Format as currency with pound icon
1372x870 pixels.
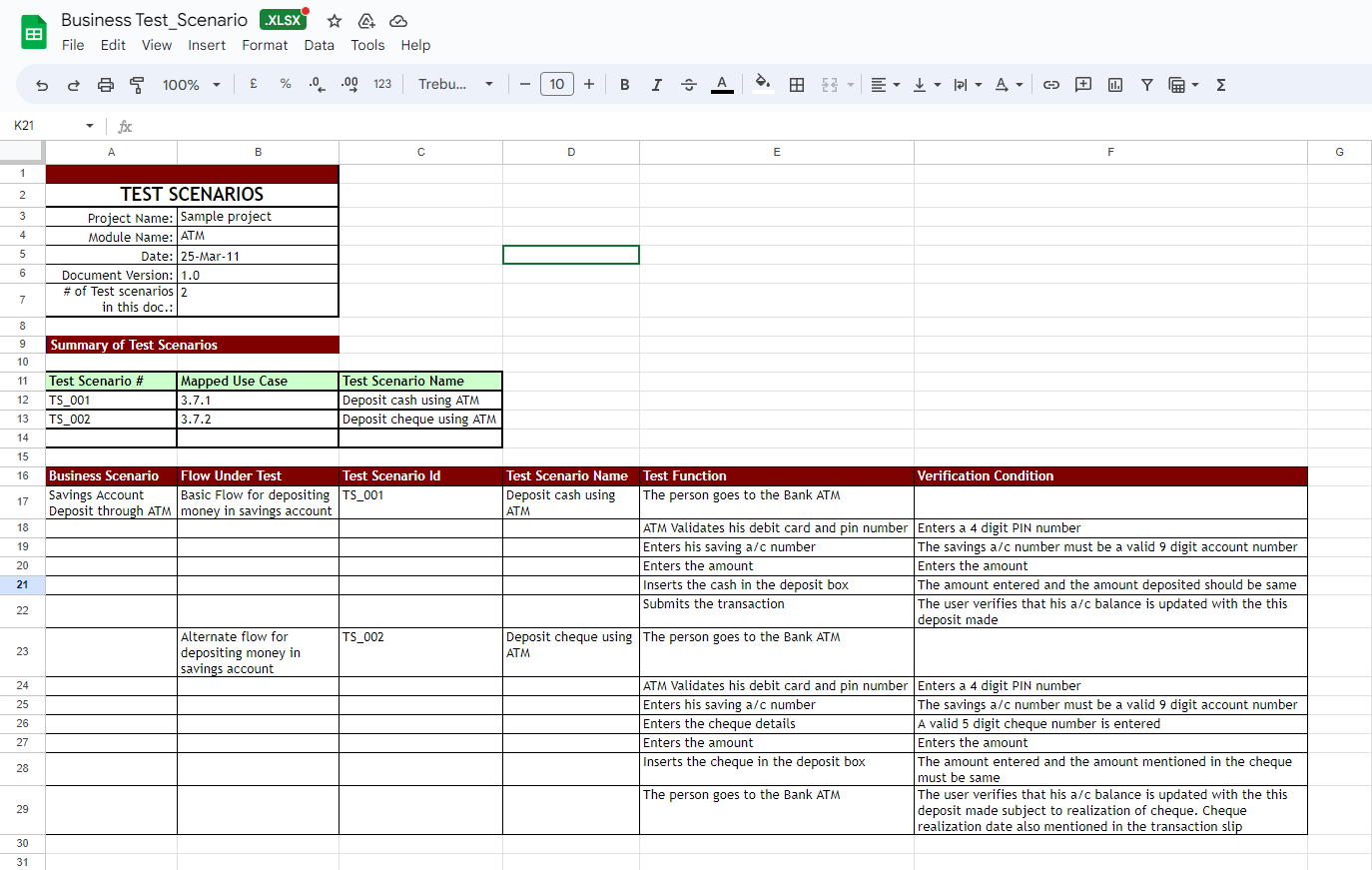click(254, 85)
